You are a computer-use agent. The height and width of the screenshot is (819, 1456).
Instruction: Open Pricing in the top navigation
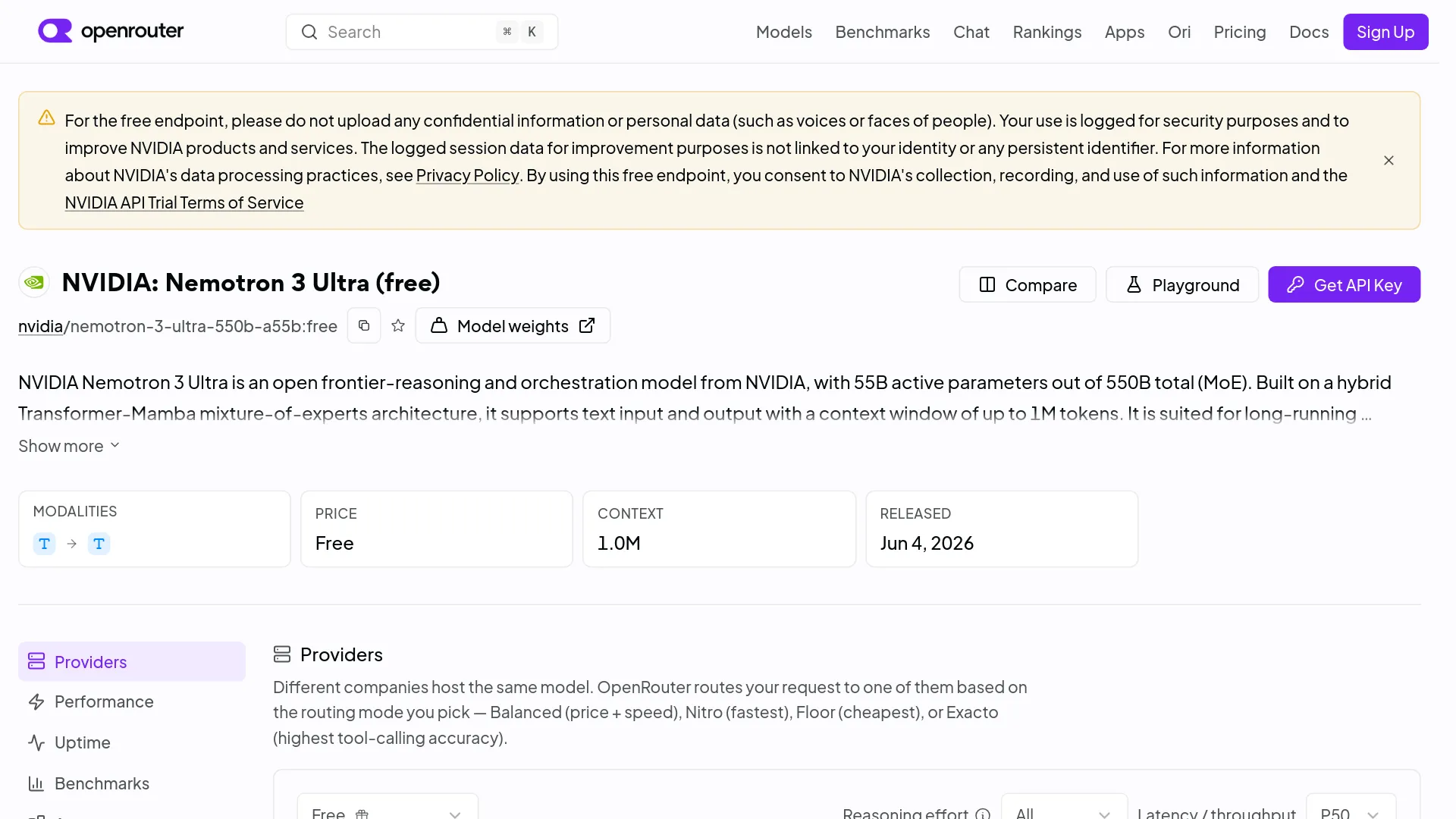point(1240,32)
